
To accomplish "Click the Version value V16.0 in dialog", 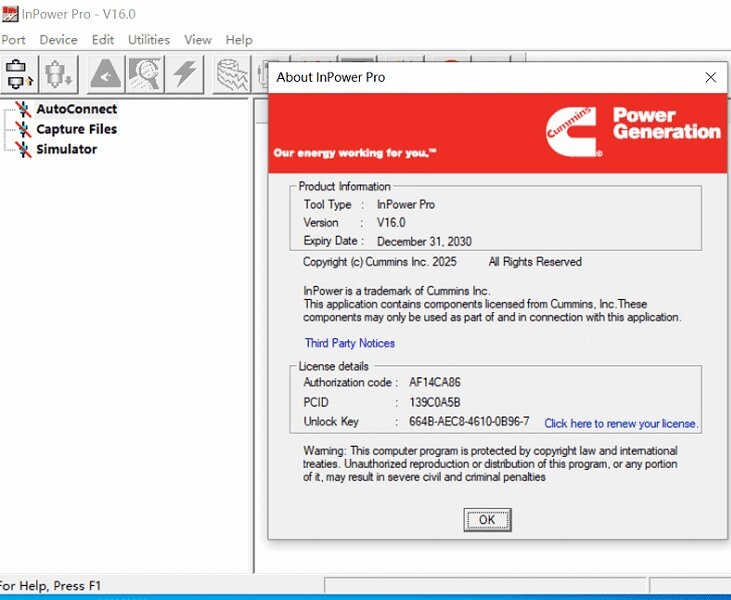I will click(x=391, y=222).
